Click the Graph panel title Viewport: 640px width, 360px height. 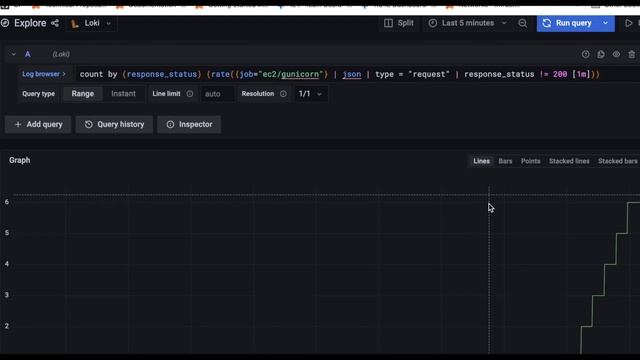coord(20,160)
